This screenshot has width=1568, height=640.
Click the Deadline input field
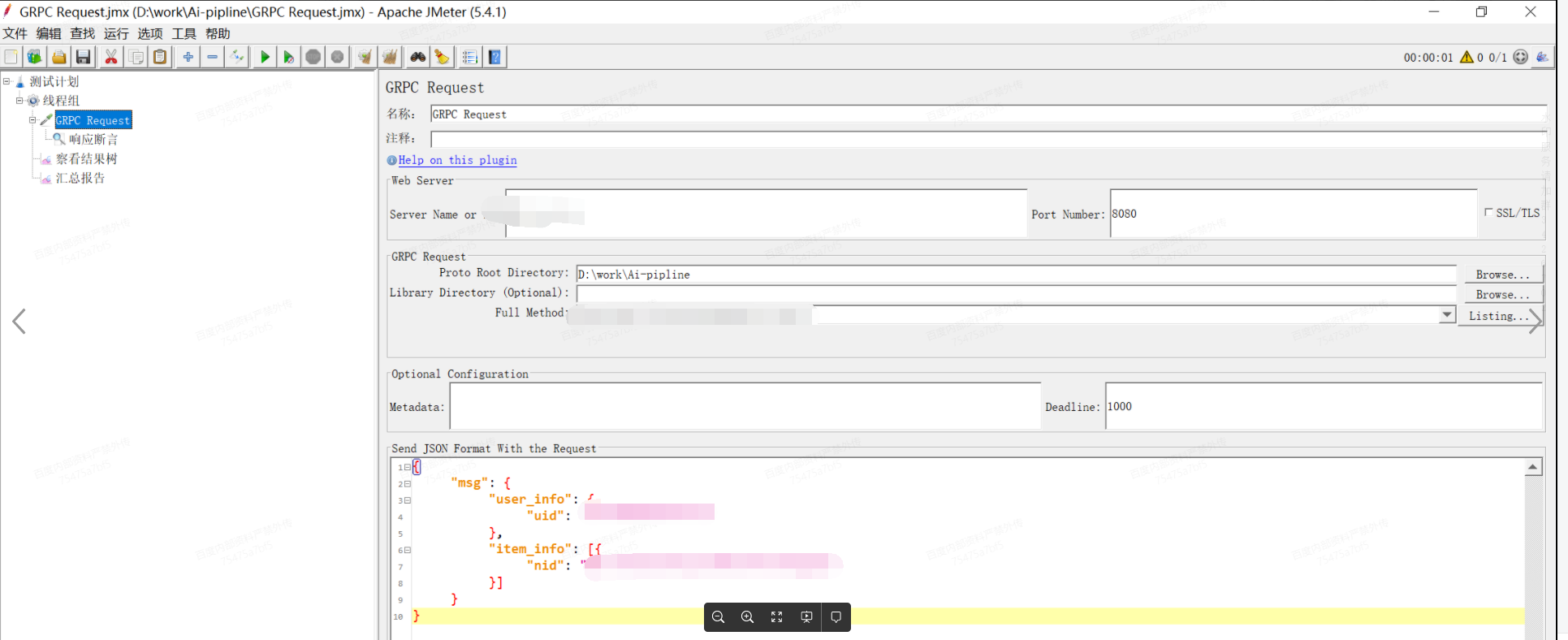[x=1324, y=406]
